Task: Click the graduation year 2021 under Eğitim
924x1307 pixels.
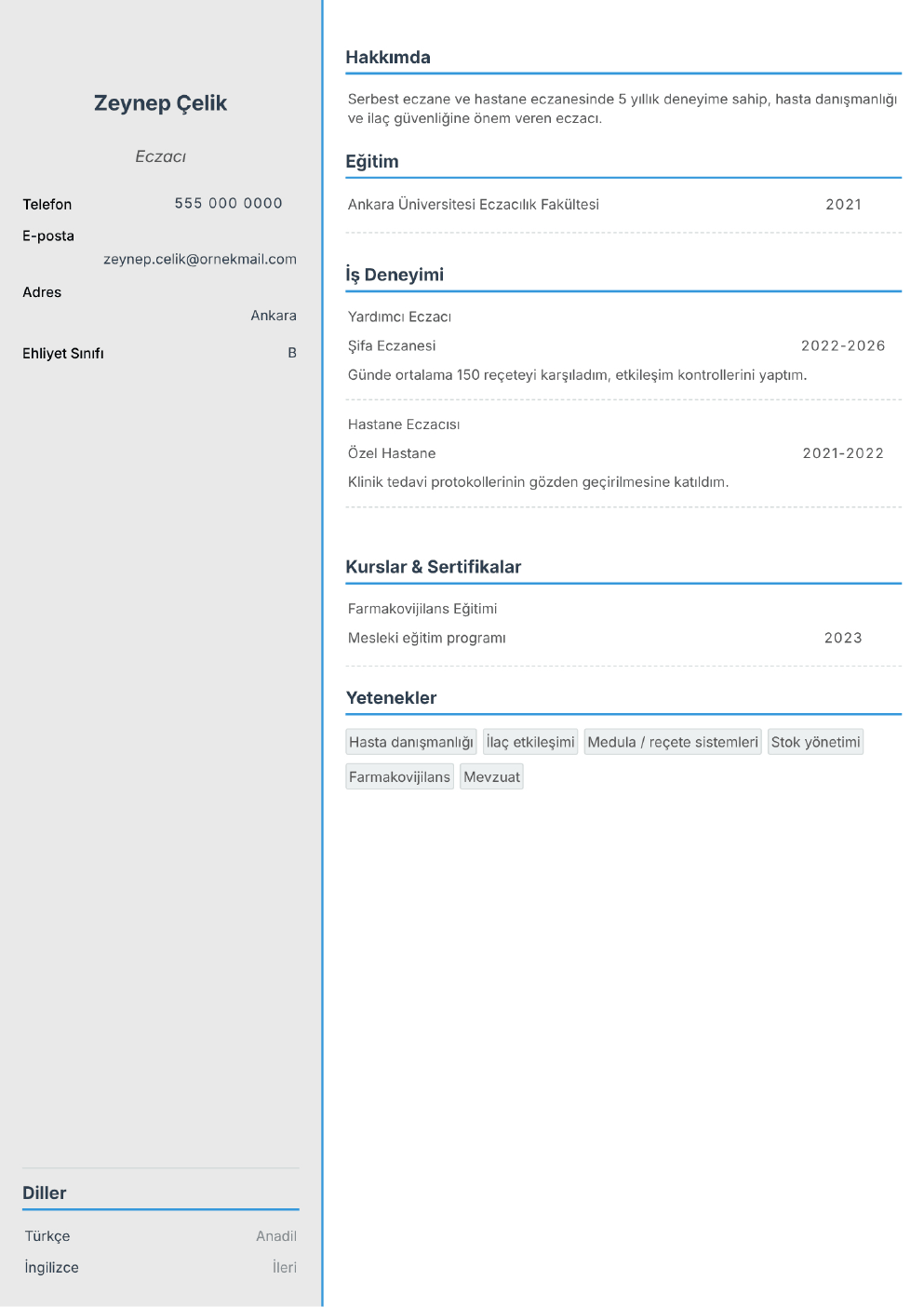Action: pos(843,204)
